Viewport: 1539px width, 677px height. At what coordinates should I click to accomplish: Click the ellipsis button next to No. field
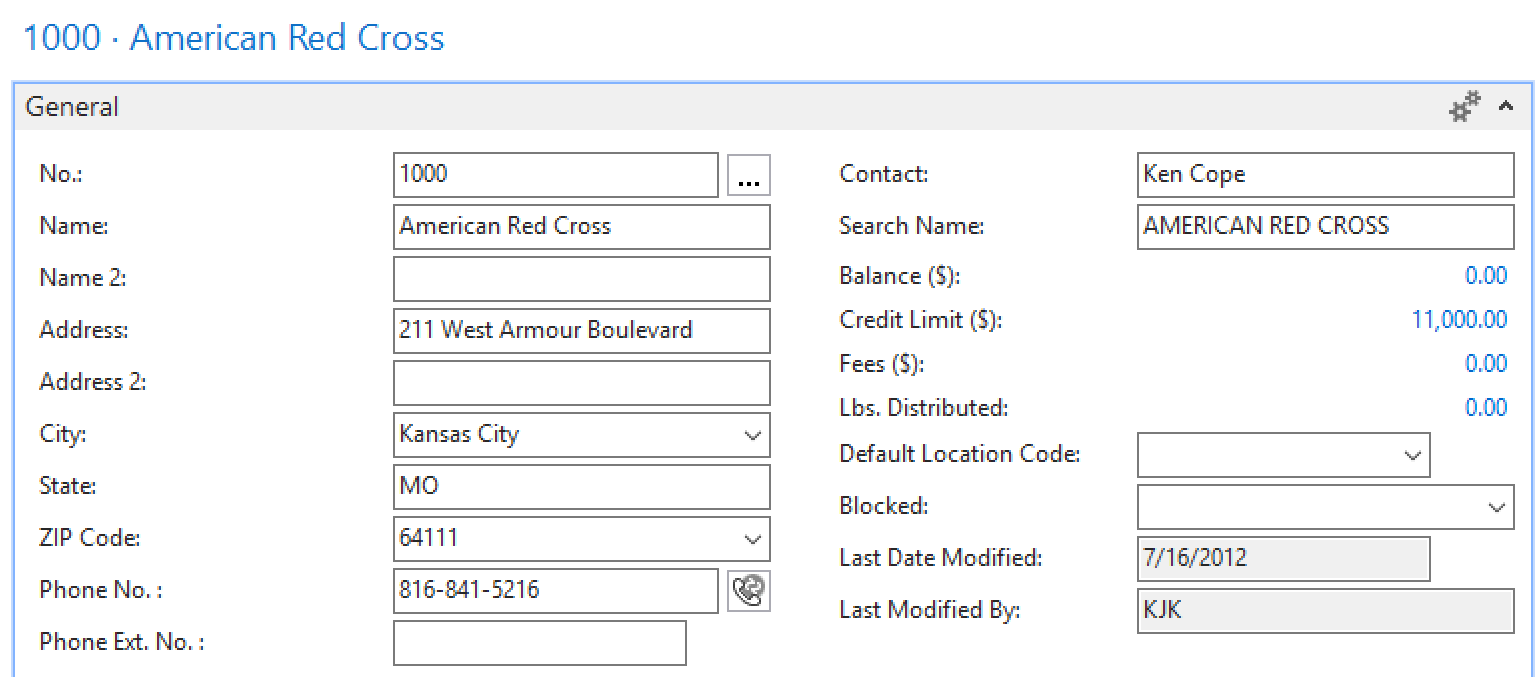coord(748,176)
